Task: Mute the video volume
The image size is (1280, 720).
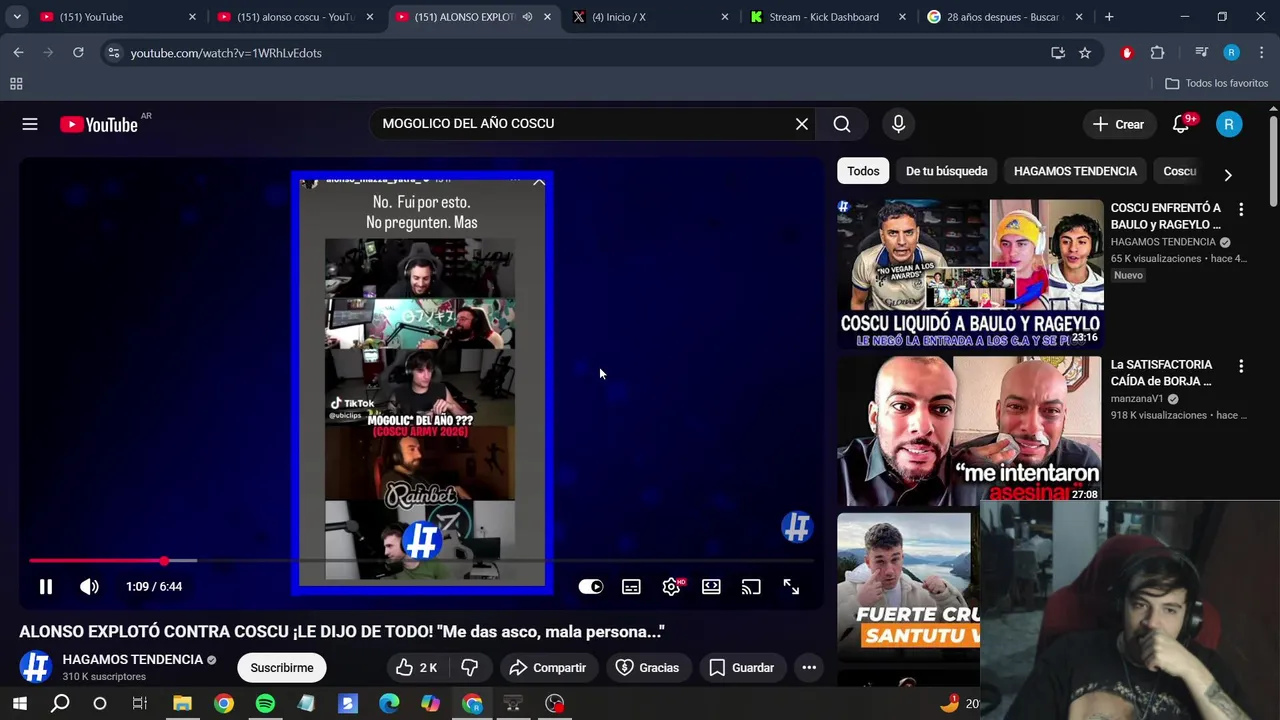Action: (x=89, y=587)
